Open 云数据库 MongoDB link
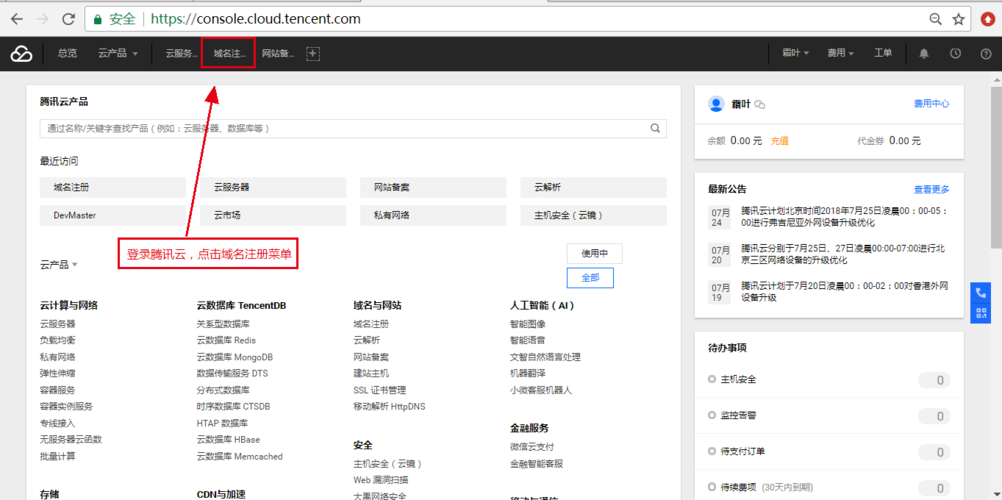This screenshot has width=1002, height=500. click(235, 357)
